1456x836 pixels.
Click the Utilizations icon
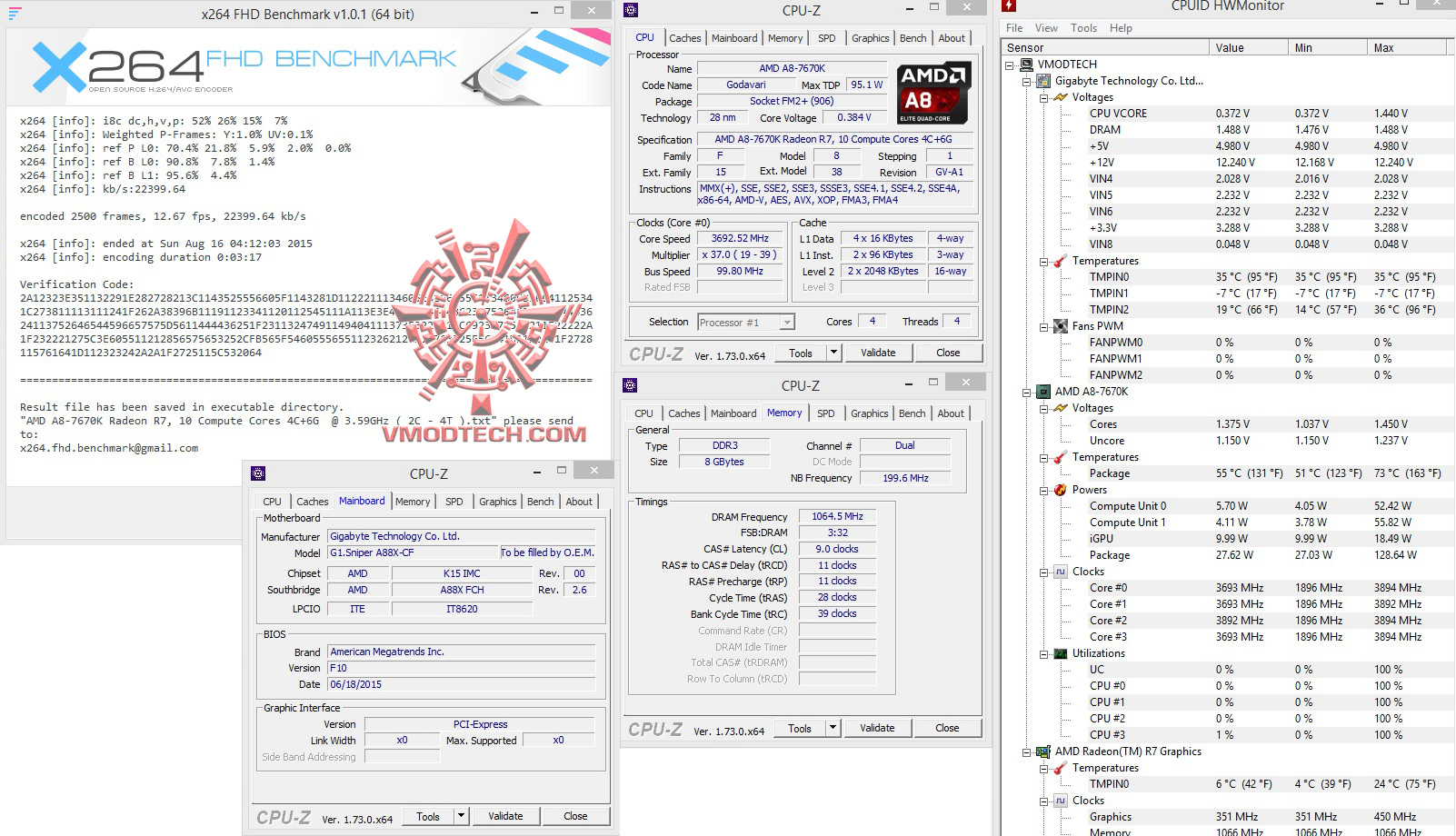tap(1060, 653)
